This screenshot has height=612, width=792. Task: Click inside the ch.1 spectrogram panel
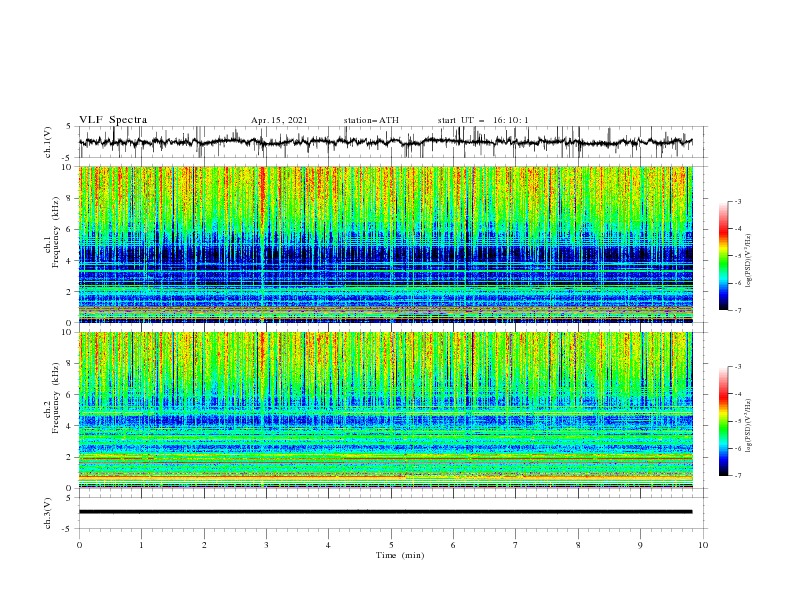(x=385, y=244)
